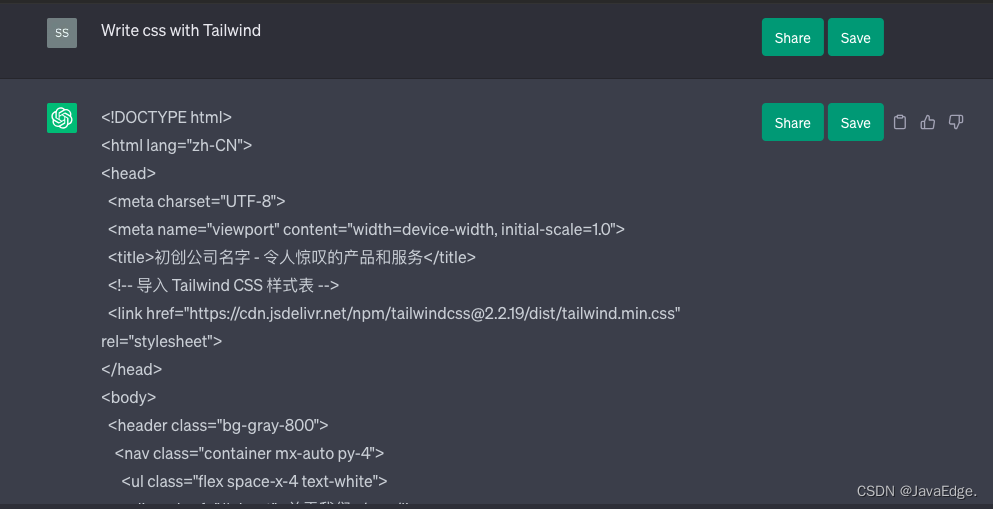
Task: Save the ChatGPT HTML response
Action: [x=856, y=122]
